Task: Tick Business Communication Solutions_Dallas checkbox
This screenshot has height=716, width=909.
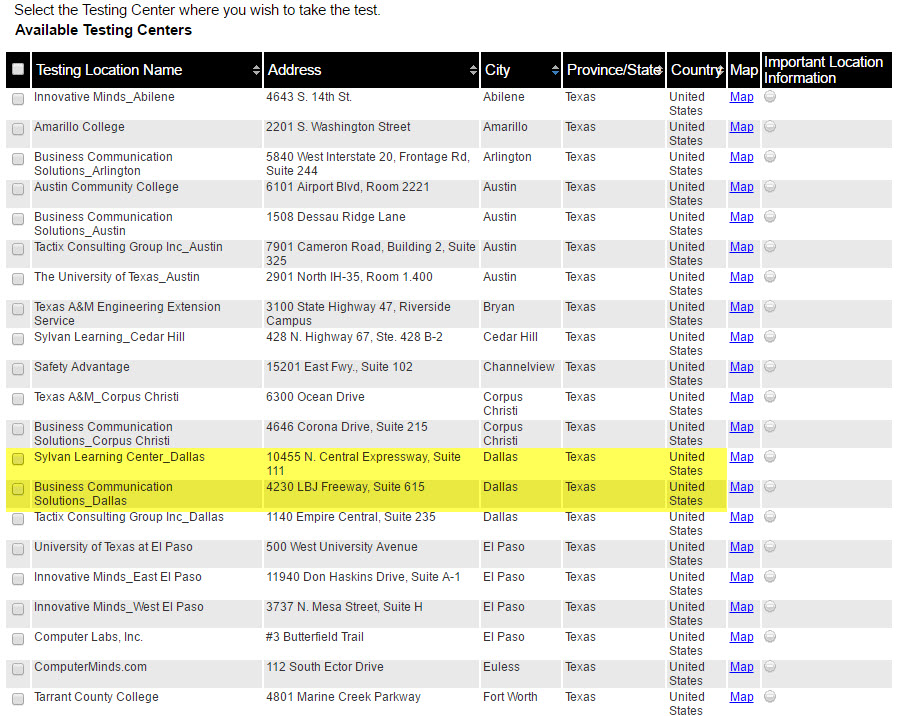Action: [x=18, y=489]
